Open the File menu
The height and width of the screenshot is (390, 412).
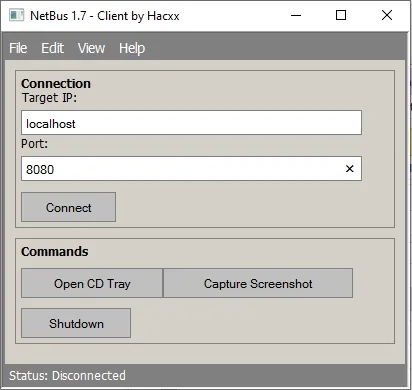pos(18,48)
